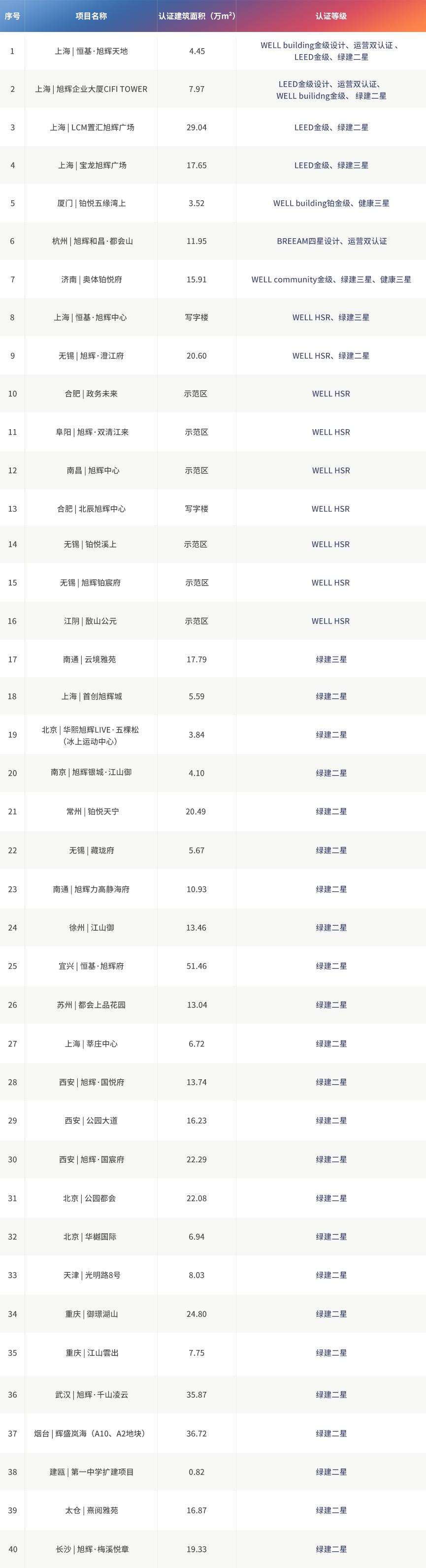Select "长沙 | 旭辉·梅溪悦章" cell
The width and height of the screenshot is (426, 1568).
92,1549
